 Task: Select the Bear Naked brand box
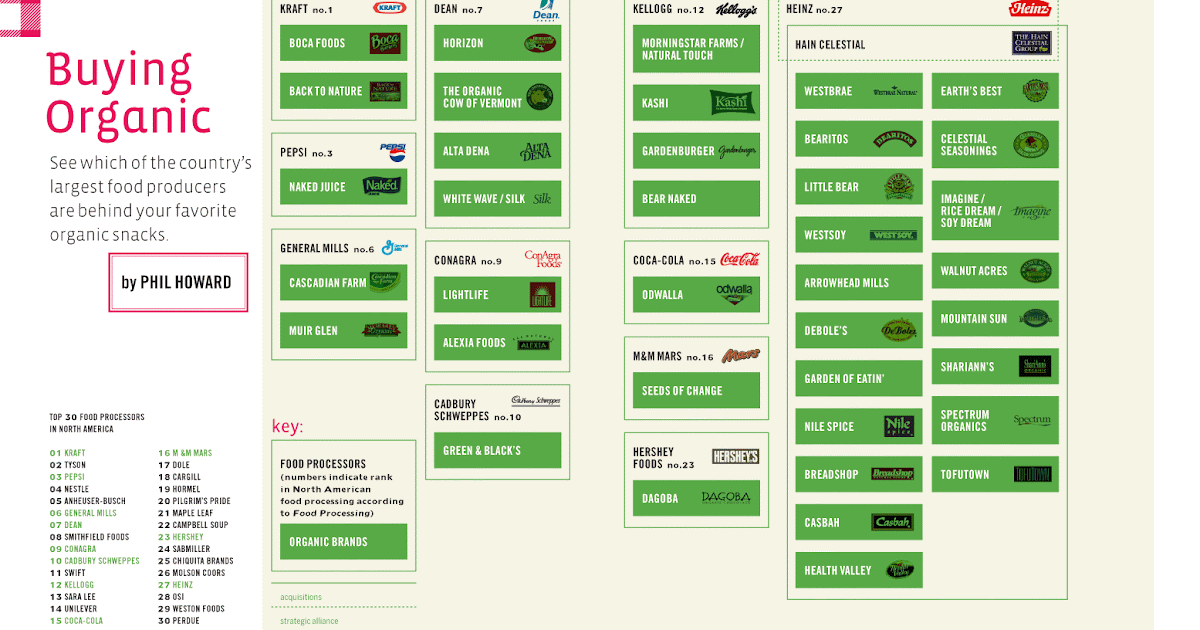pyautogui.click(x=696, y=199)
